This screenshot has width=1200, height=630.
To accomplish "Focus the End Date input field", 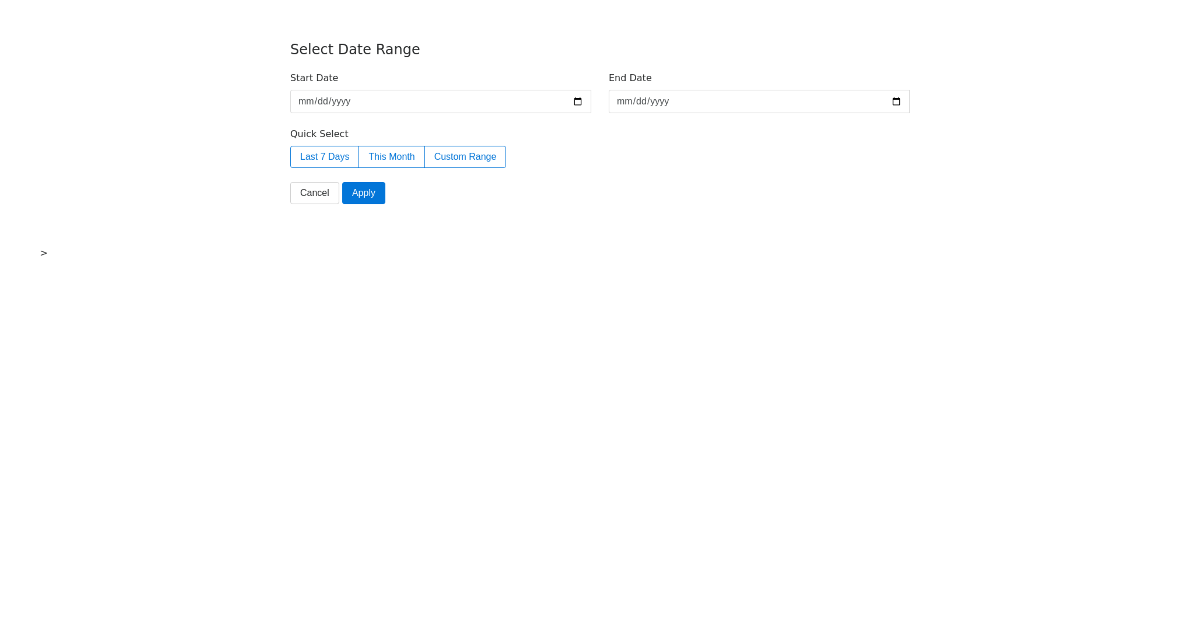I will pyautogui.click(x=740, y=101).
